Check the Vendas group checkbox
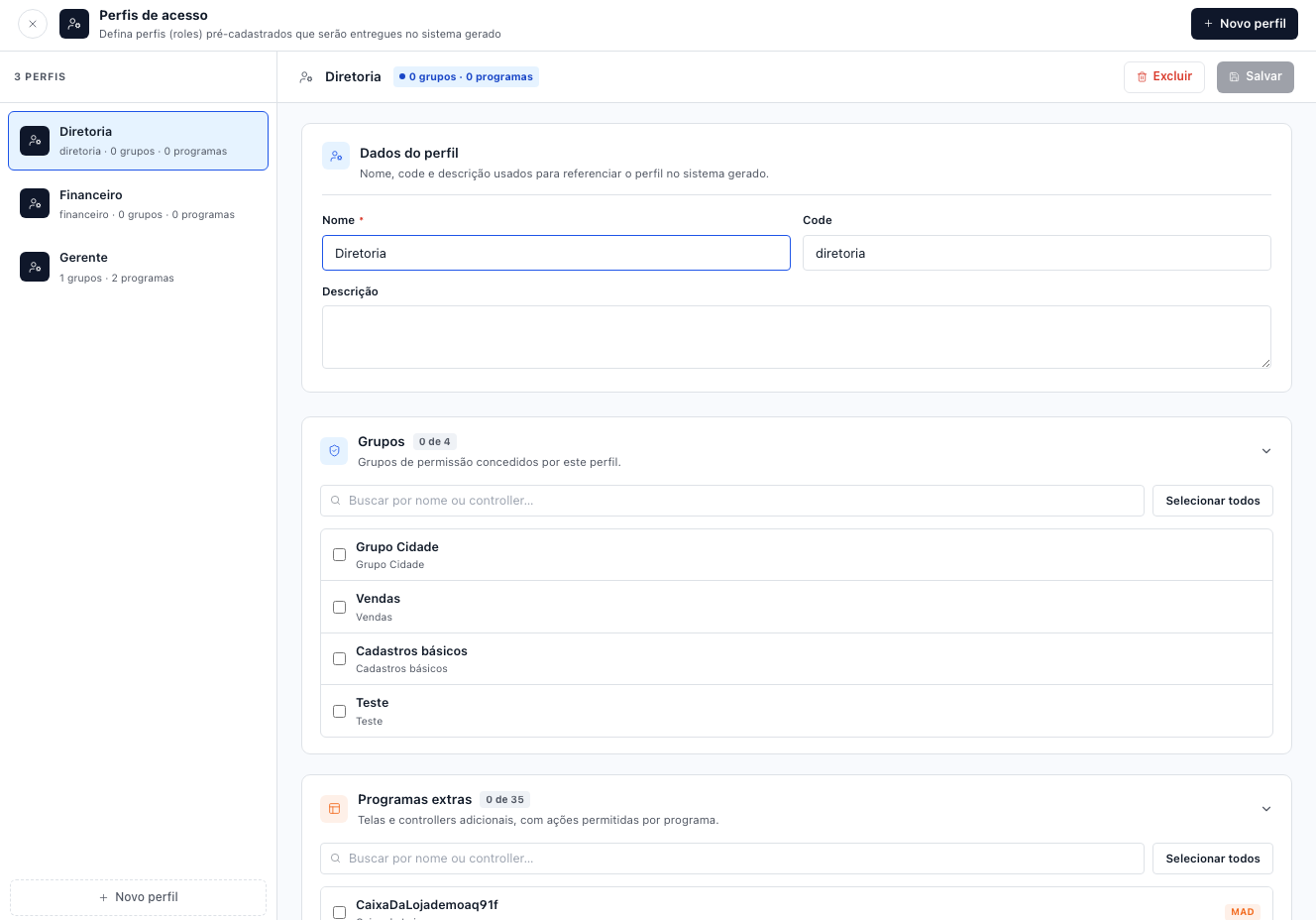Image resolution: width=1316 pixels, height=920 pixels. 340,607
